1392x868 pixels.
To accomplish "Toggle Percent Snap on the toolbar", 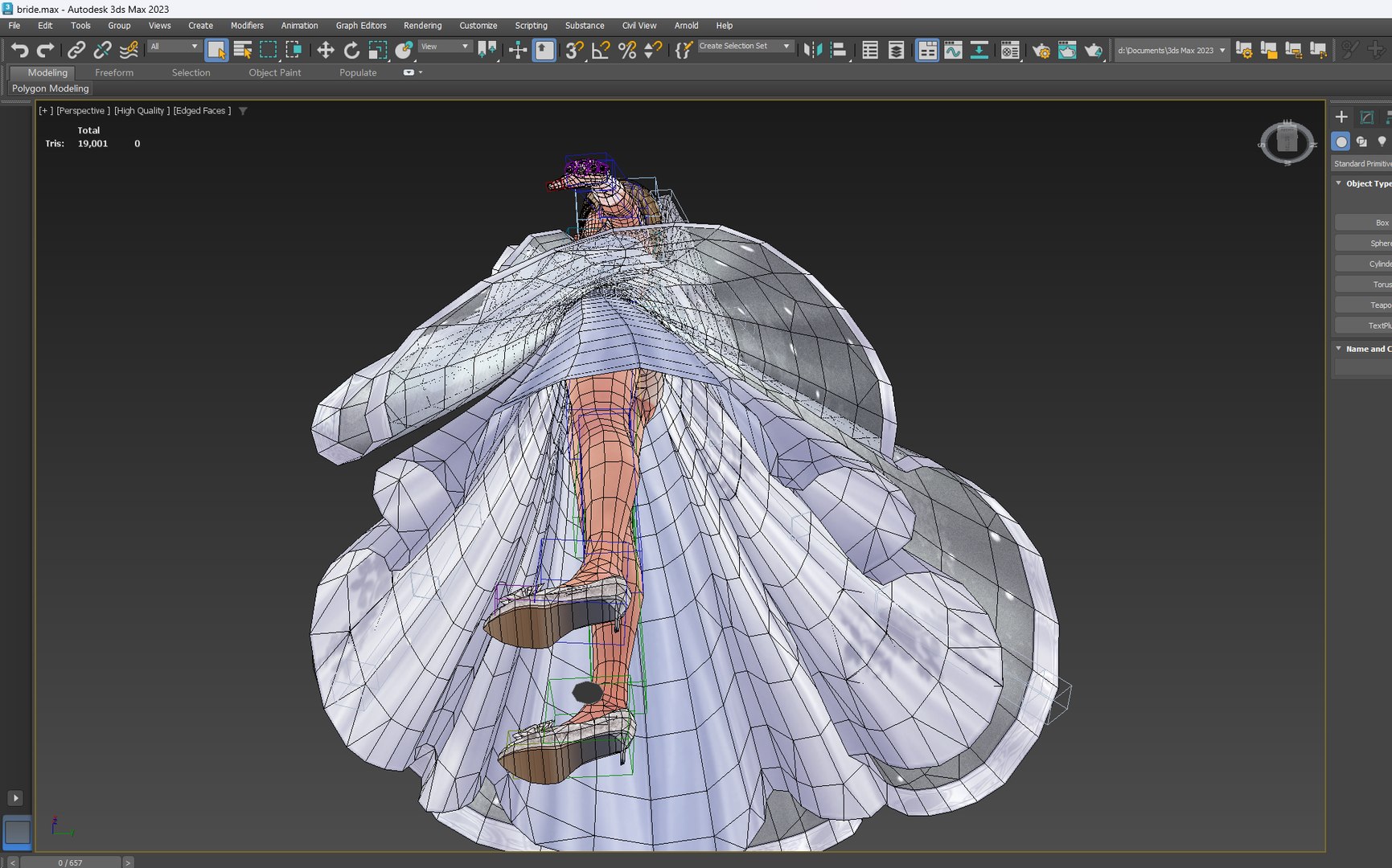I will [627, 51].
